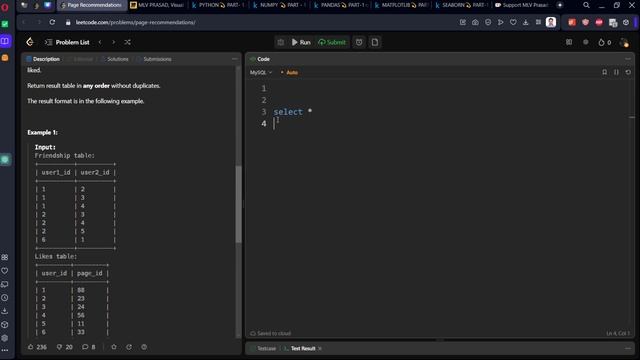Image resolution: width=640 pixels, height=360 pixels.
Task: Open the MySQL language dropdown
Action: (261, 72)
